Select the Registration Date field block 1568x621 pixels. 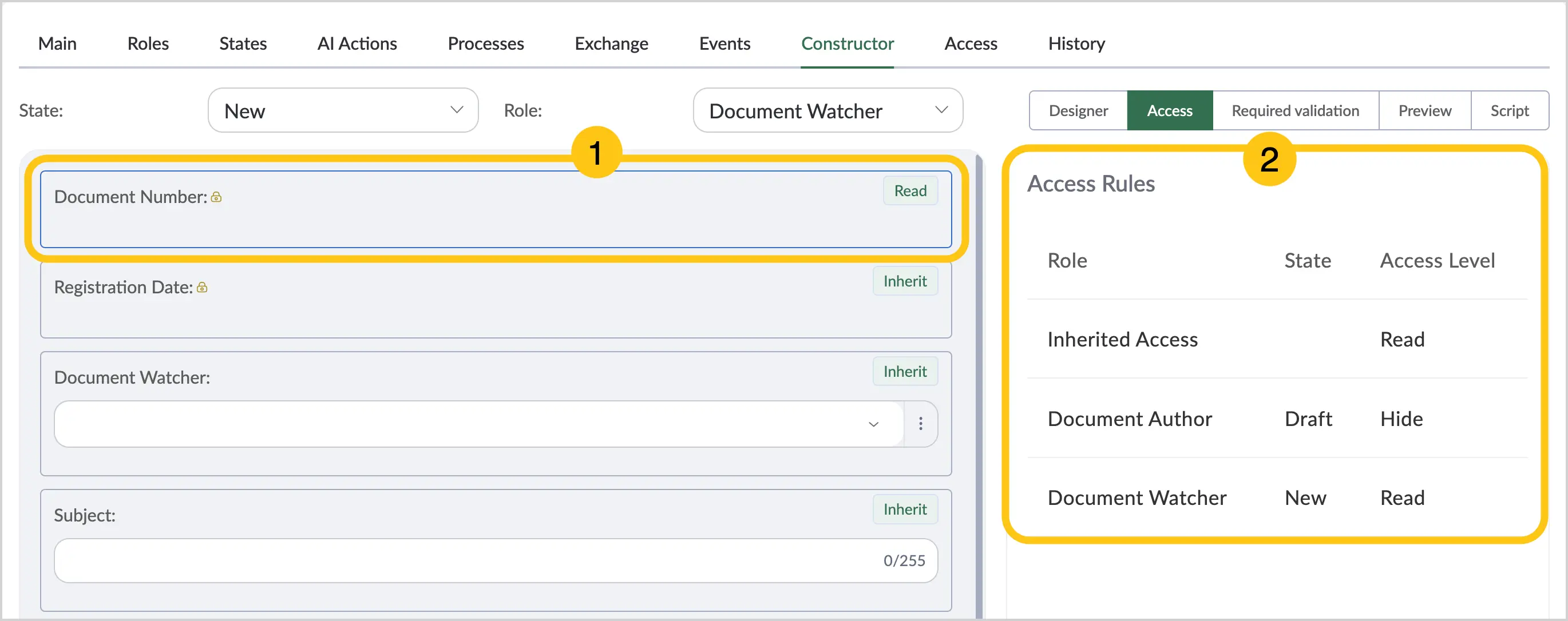tap(496, 299)
